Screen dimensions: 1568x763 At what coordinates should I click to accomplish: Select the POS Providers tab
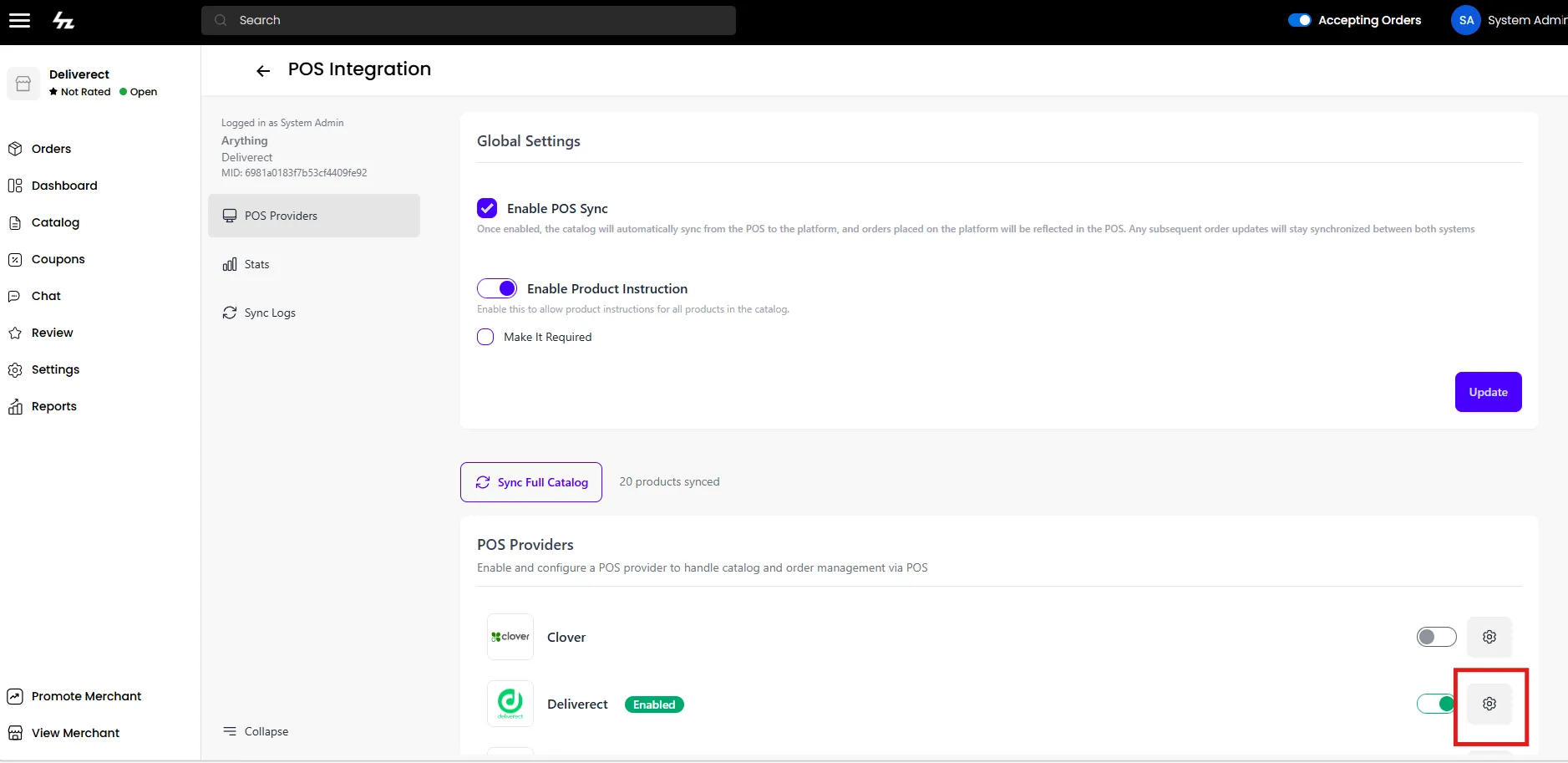[x=314, y=216]
